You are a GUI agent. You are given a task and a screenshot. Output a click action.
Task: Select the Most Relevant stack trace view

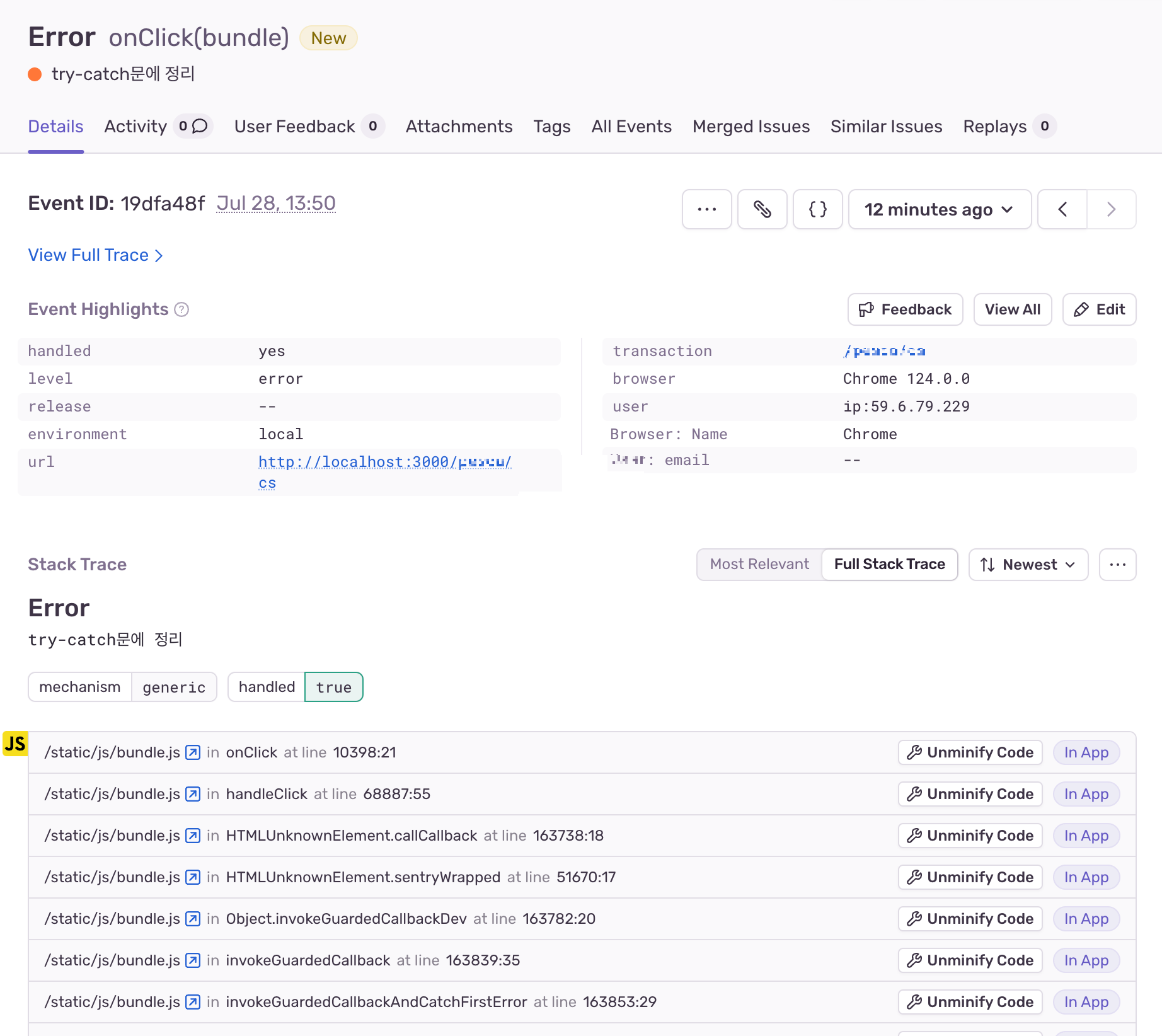coord(759,564)
